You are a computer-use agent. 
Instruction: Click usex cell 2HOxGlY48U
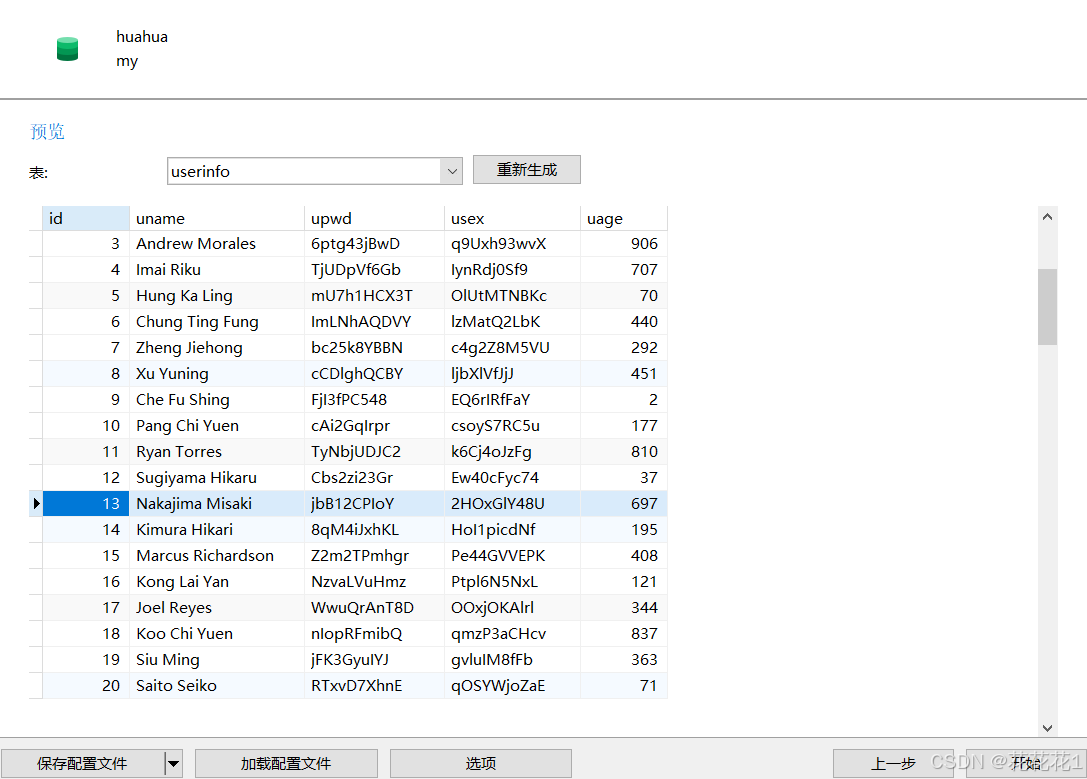click(x=512, y=504)
